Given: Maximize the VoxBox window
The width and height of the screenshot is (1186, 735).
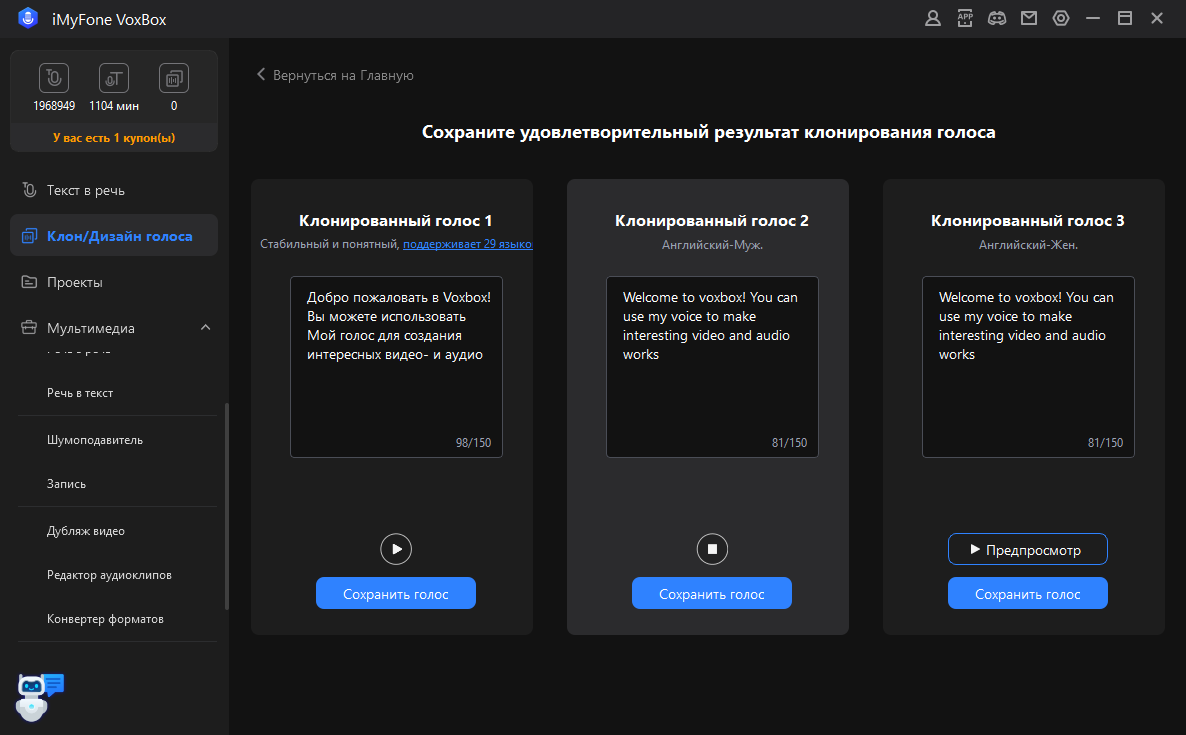Looking at the screenshot, I should tap(1125, 18).
